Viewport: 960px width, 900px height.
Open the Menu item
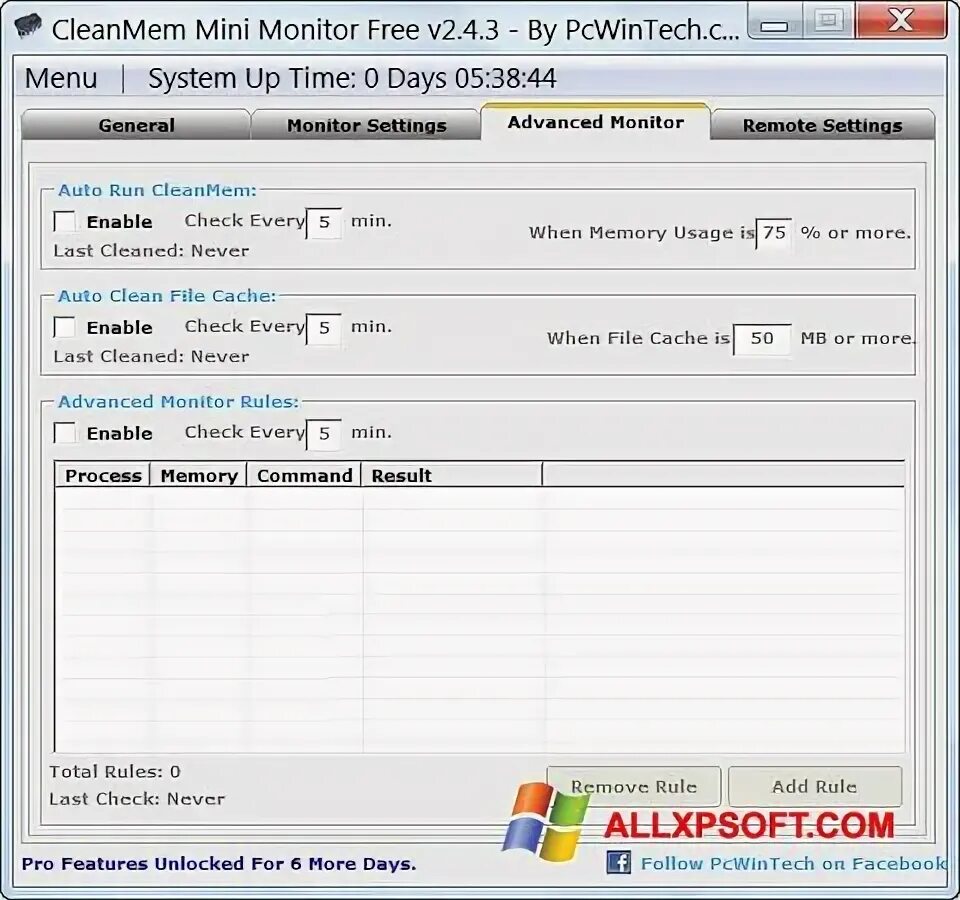(x=61, y=78)
